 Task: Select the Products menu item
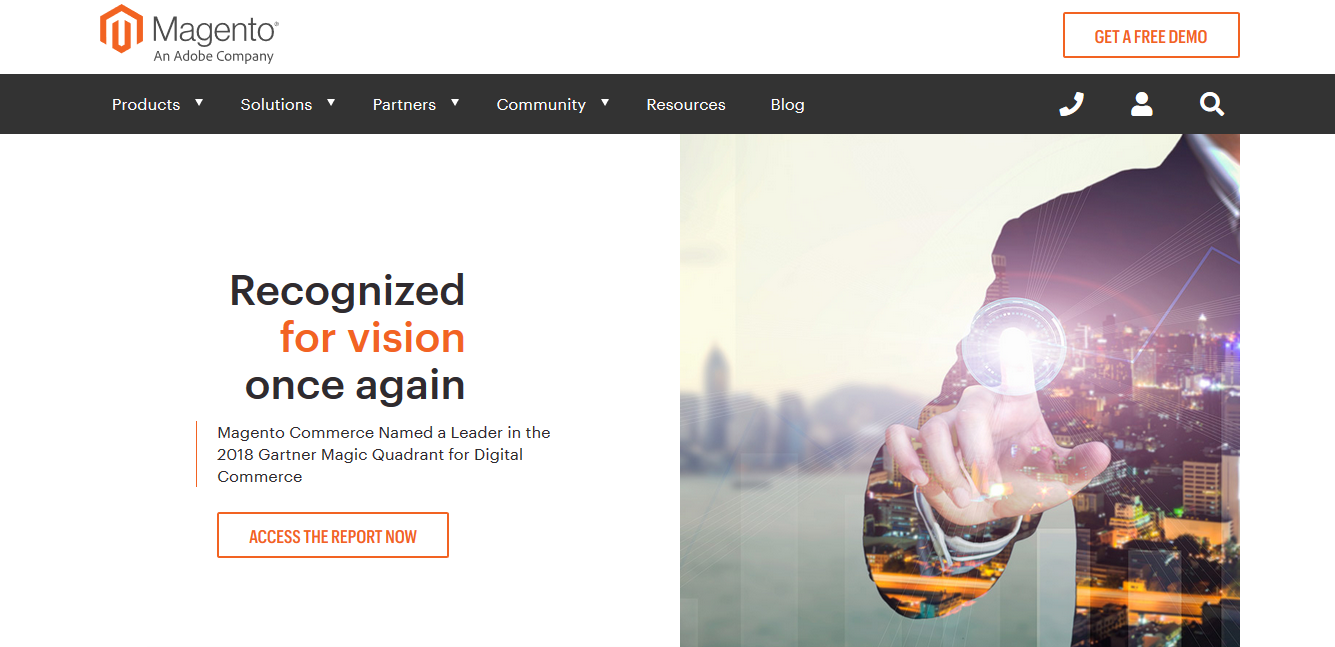pyautogui.click(x=146, y=104)
